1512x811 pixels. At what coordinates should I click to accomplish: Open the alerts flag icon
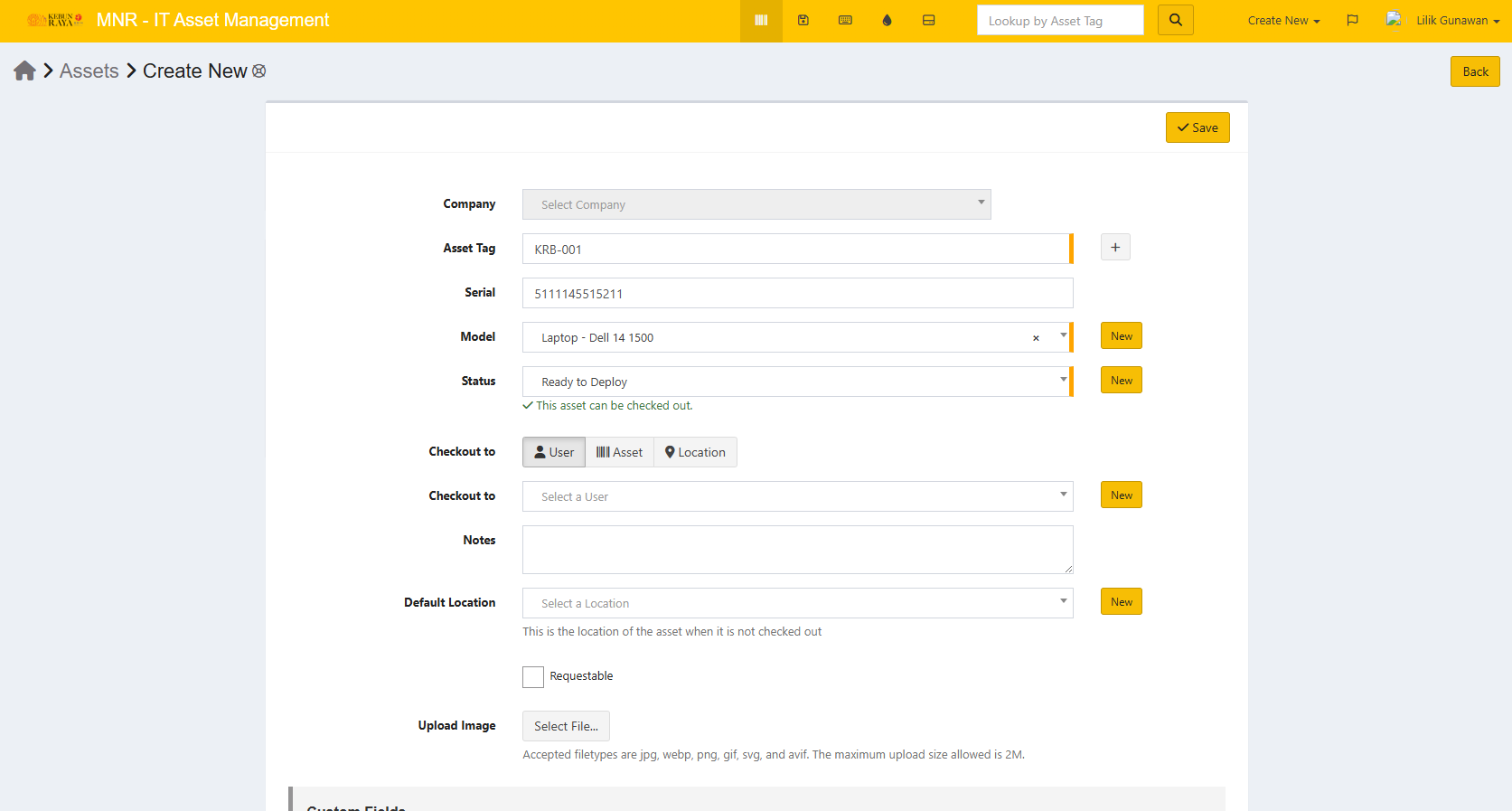click(1352, 21)
